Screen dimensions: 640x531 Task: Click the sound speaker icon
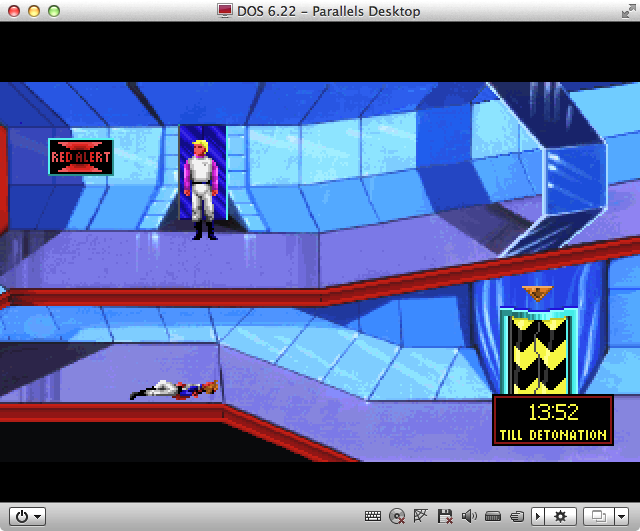pyautogui.click(x=469, y=516)
